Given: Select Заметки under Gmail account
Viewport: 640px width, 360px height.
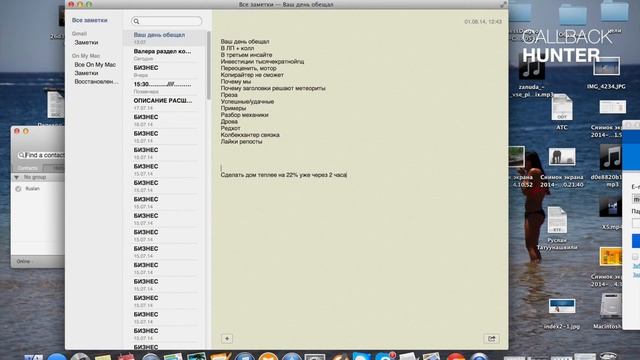Looking at the screenshot, I should 86,42.
